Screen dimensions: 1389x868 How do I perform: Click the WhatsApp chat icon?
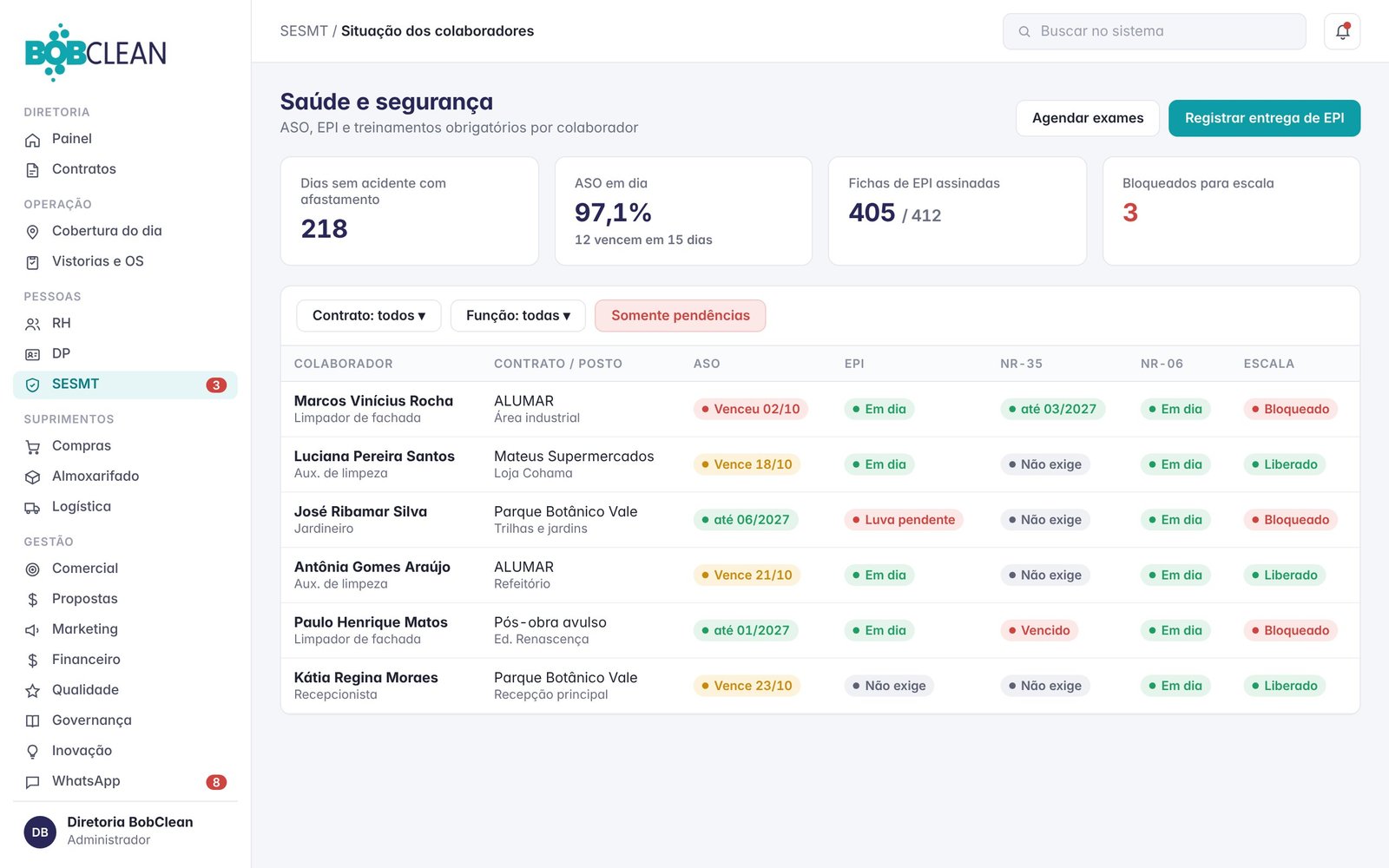[33, 782]
